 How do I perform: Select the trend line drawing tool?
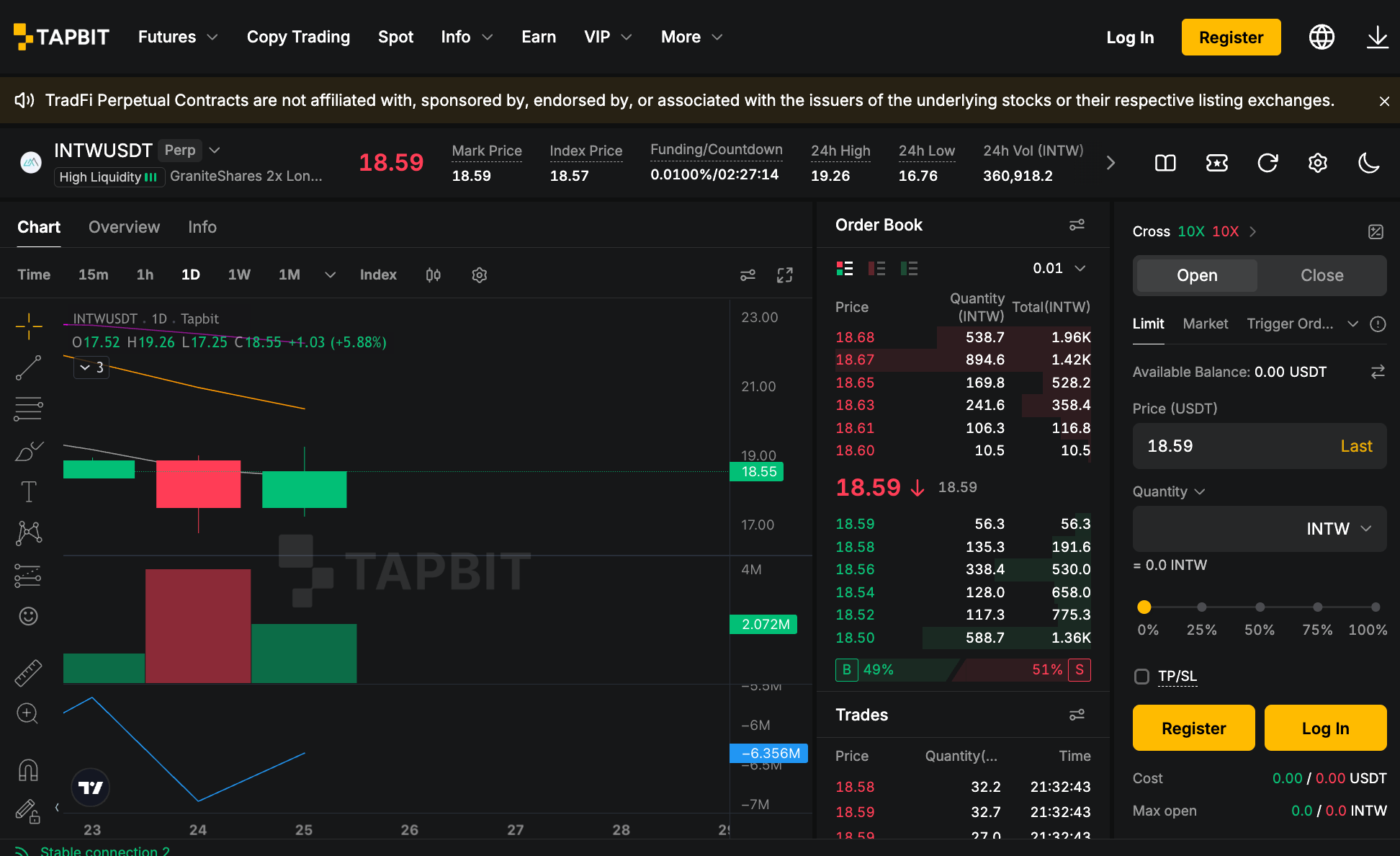[x=29, y=367]
